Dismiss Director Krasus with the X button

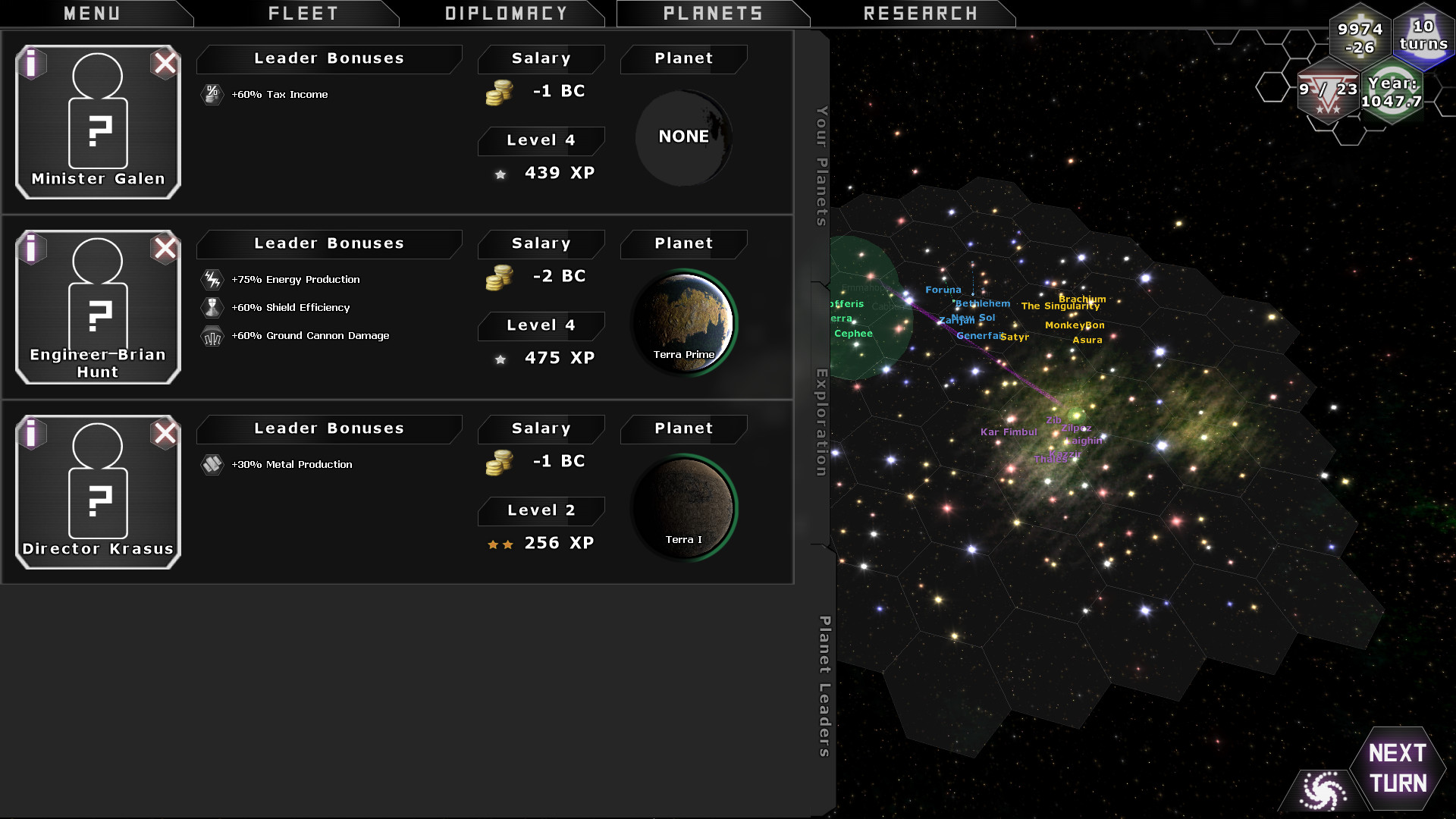coord(165,434)
